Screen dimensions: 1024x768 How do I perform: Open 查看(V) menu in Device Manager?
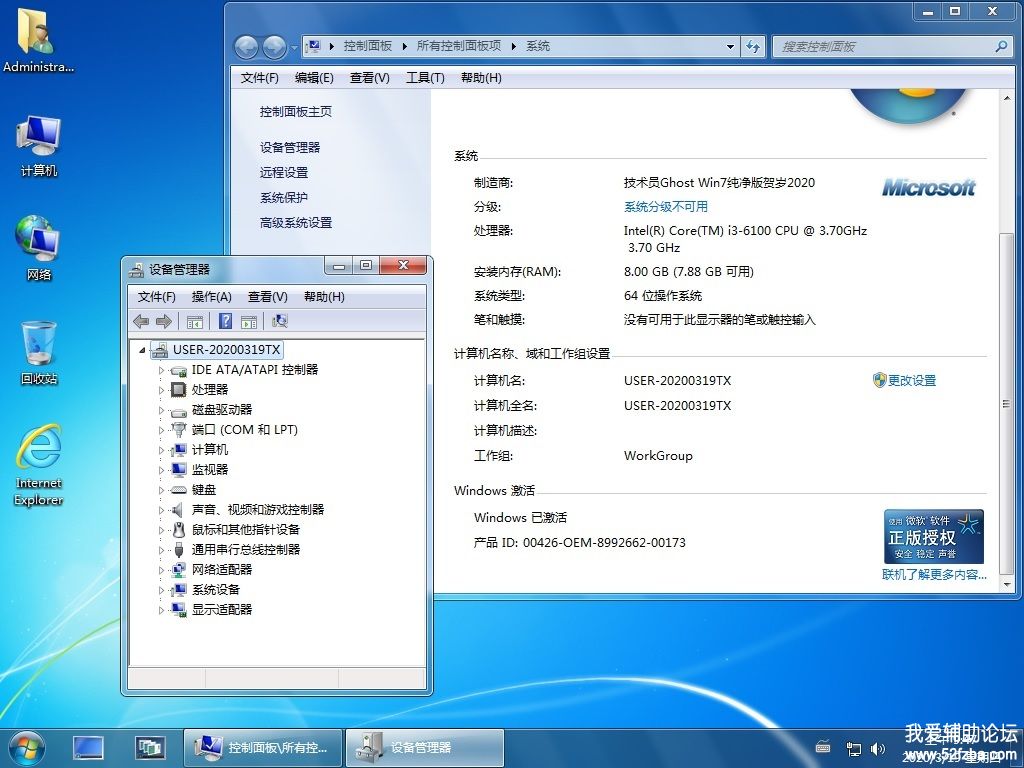[268, 297]
